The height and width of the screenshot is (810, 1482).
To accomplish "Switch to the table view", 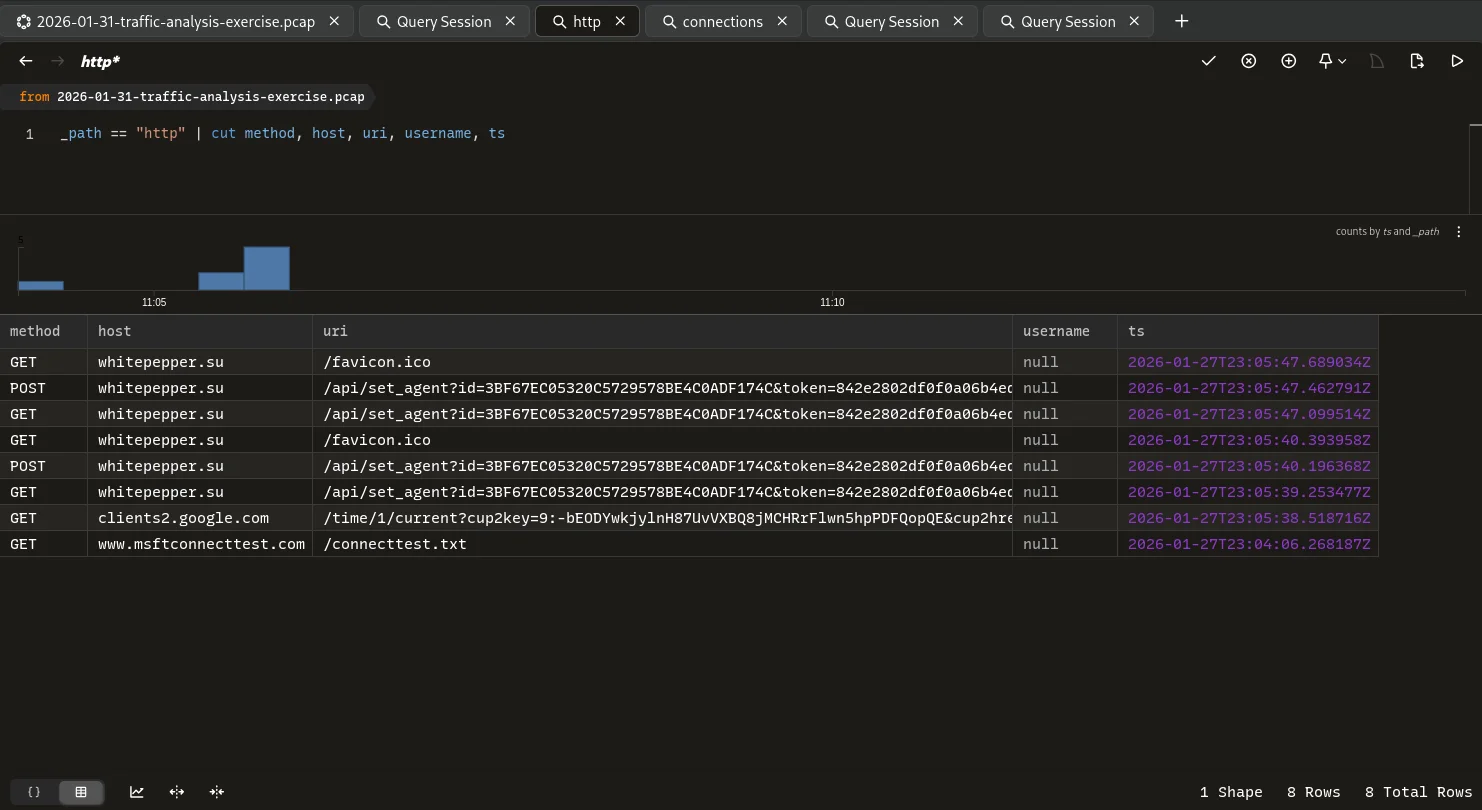I will click(x=81, y=792).
